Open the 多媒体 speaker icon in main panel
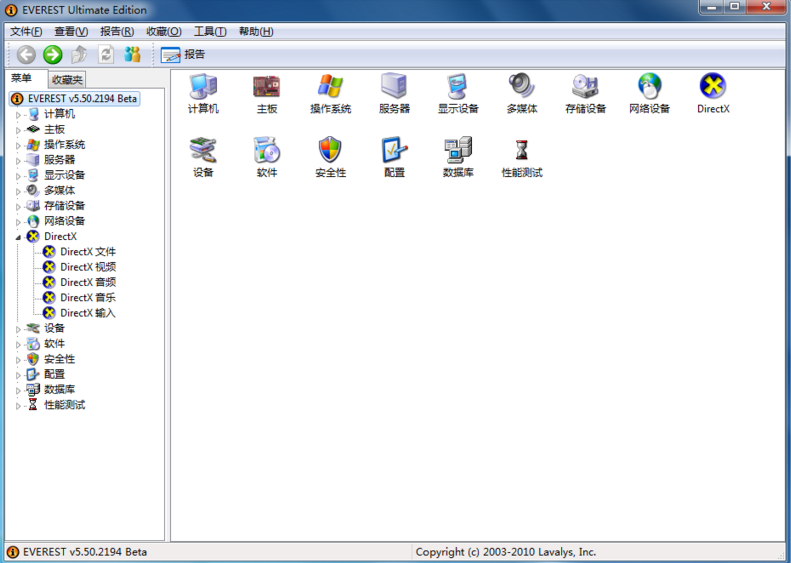 (x=522, y=94)
